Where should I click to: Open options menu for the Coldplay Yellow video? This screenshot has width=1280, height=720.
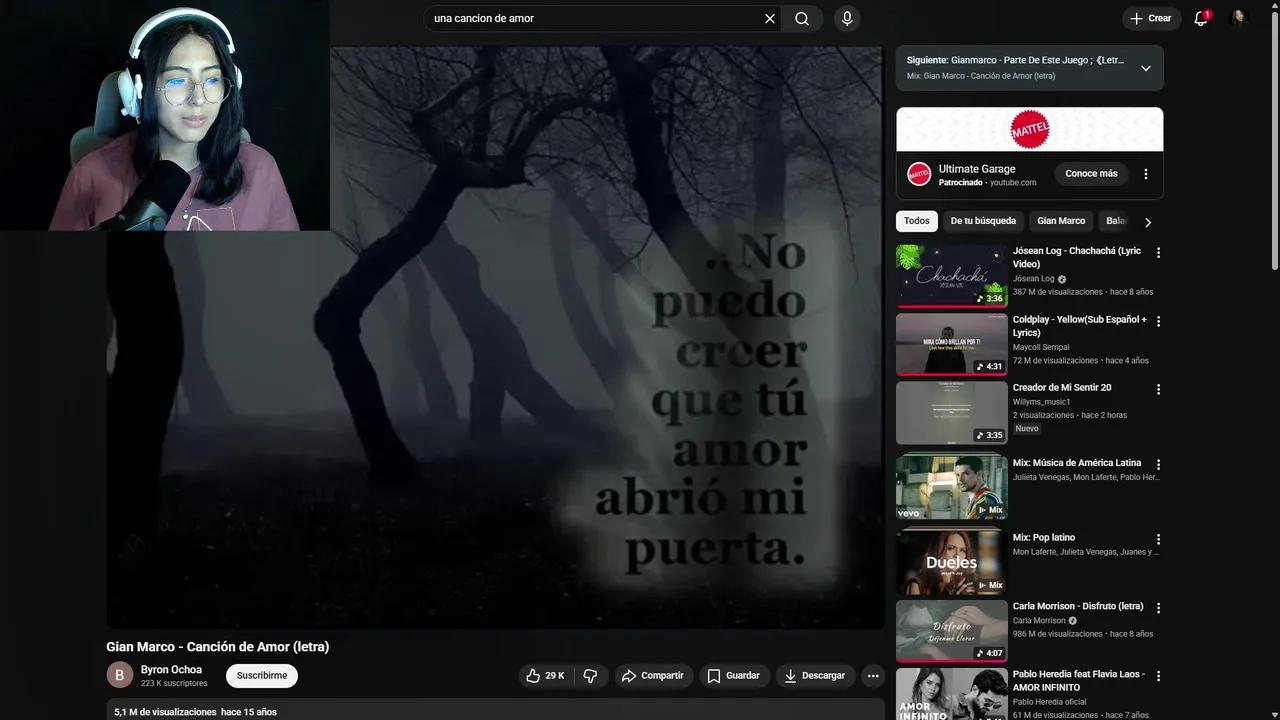1158,321
